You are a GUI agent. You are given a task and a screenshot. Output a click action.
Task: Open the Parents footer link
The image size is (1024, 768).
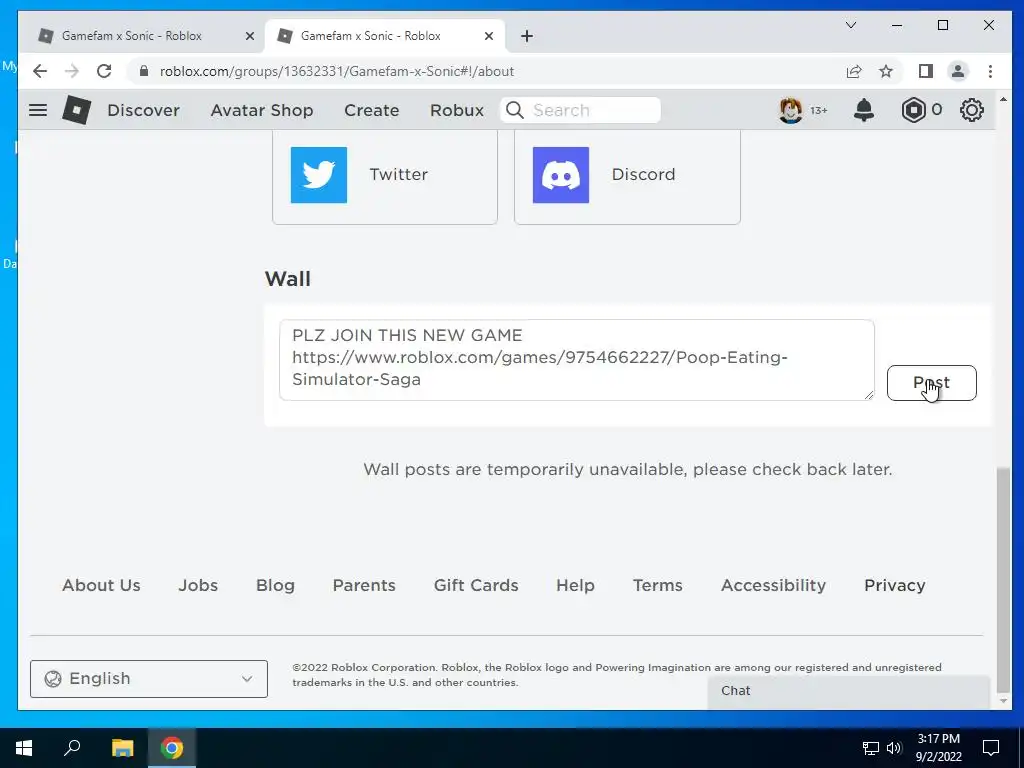(x=364, y=585)
